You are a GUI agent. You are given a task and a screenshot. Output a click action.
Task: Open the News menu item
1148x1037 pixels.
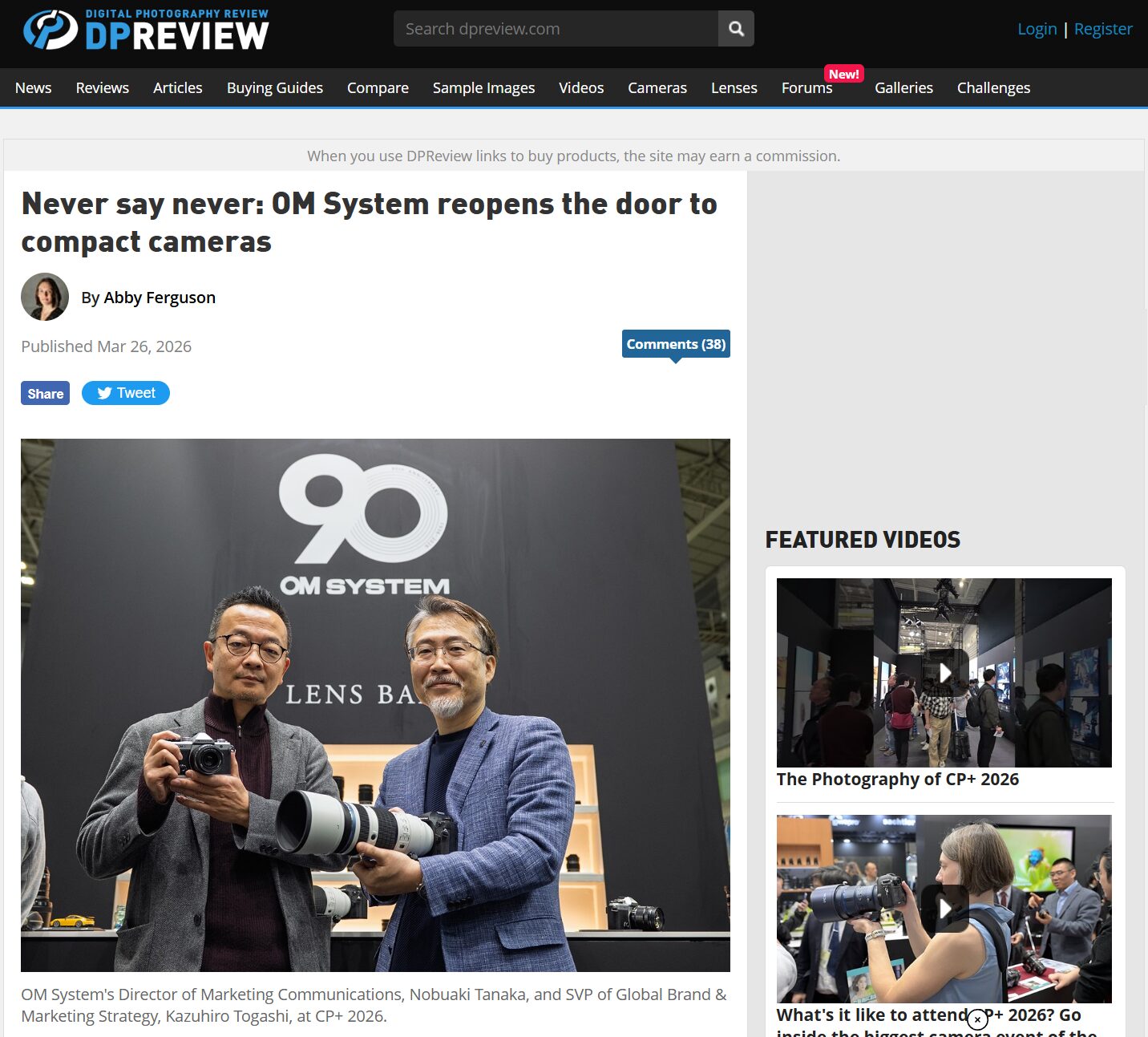tap(33, 88)
